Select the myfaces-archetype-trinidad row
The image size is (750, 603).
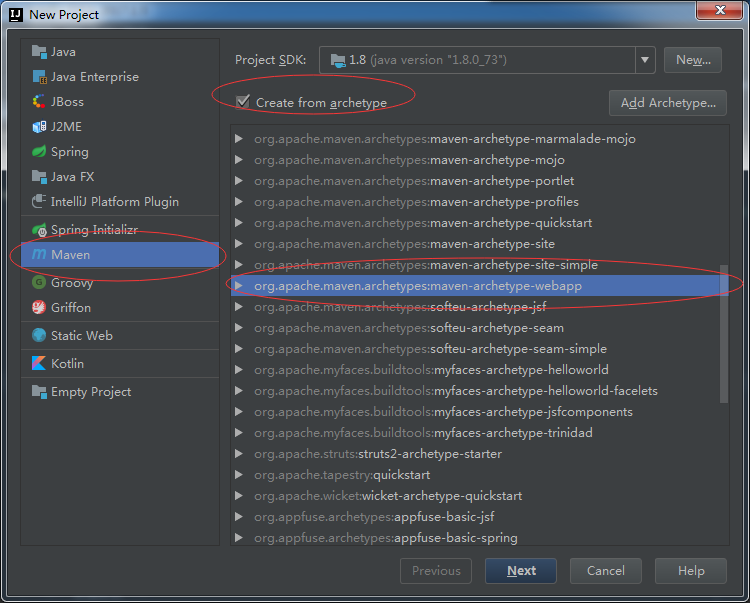[479, 433]
